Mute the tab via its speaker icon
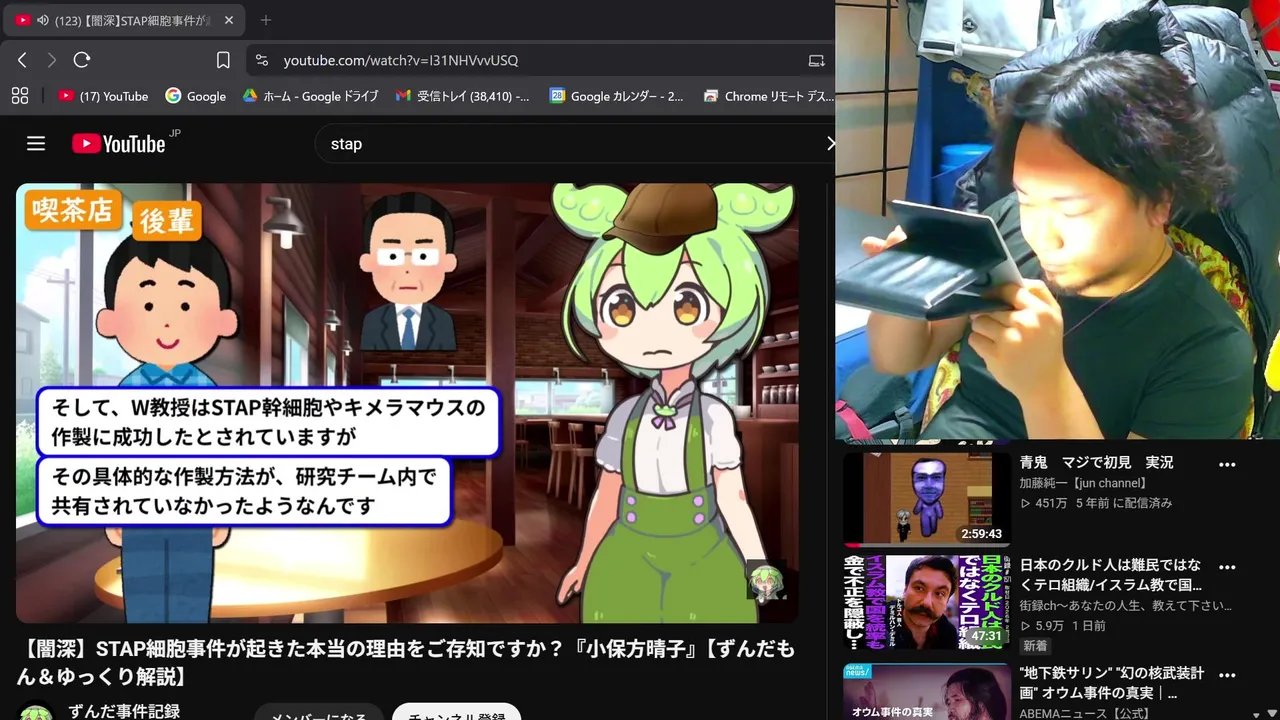Image resolution: width=1280 pixels, height=720 pixels. 43,20
